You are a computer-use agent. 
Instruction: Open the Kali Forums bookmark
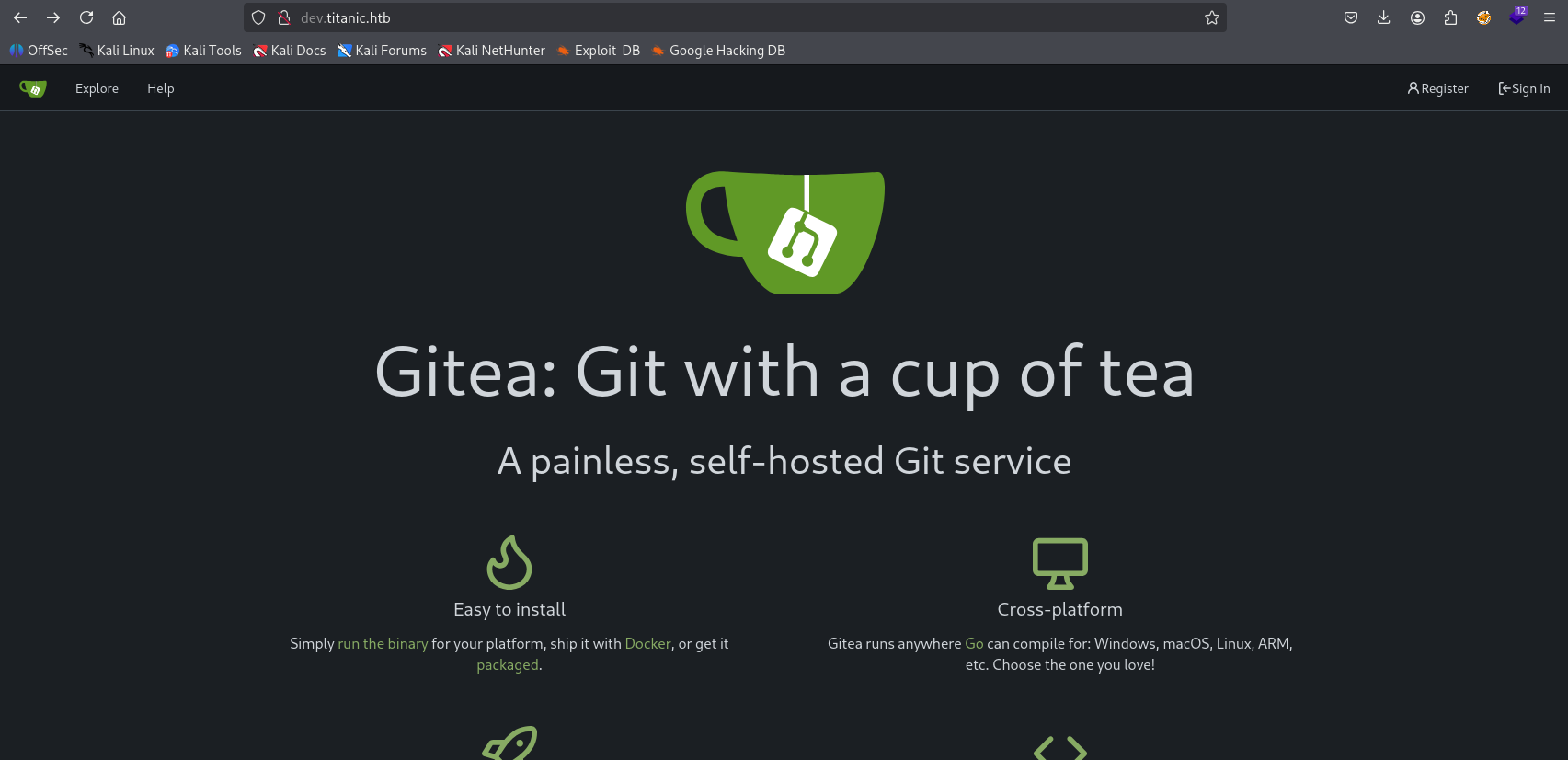(x=382, y=51)
